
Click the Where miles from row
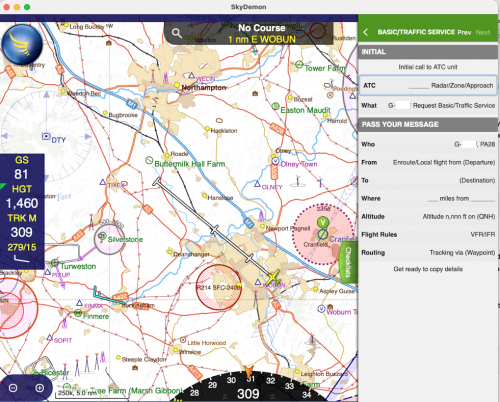coord(428,198)
